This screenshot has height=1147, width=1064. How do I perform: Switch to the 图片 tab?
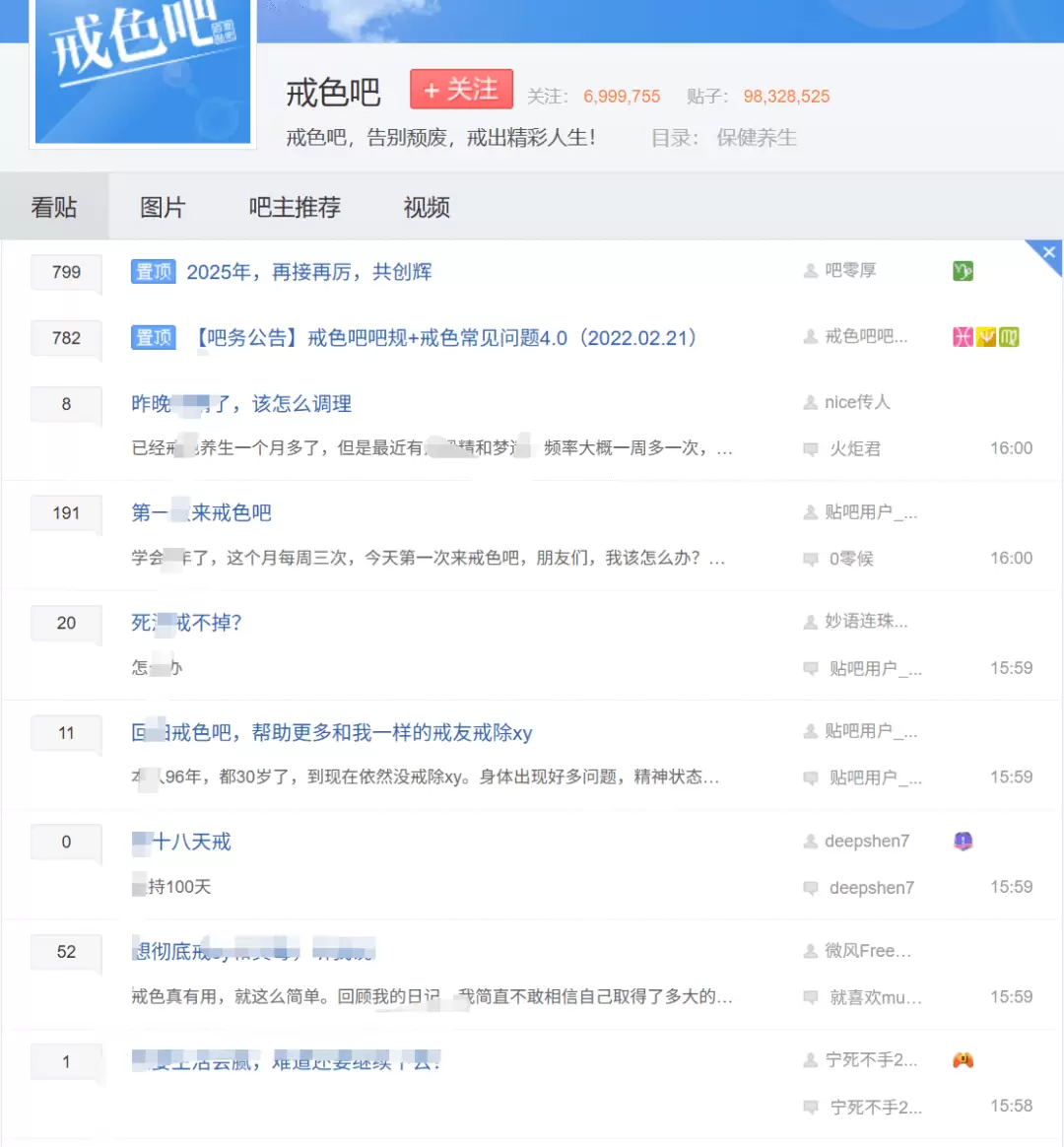click(161, 207)
